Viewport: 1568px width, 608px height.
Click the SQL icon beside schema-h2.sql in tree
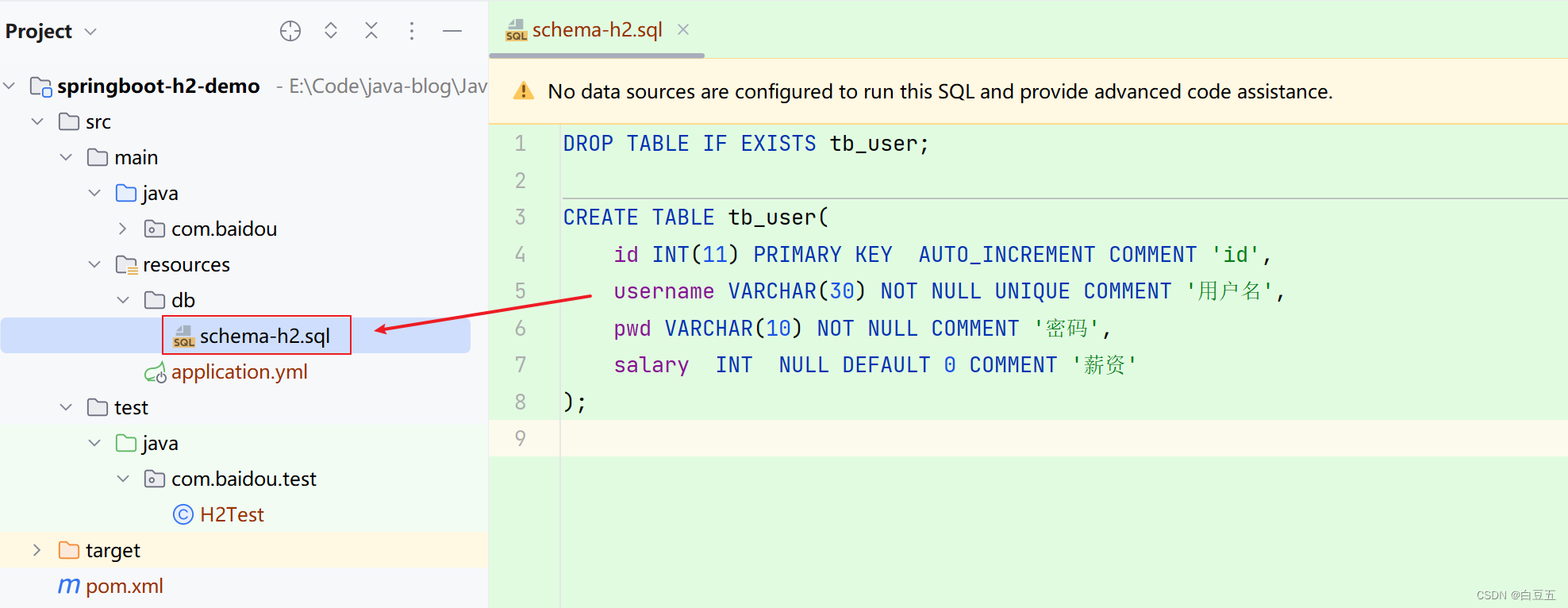pyautogui.click(x=183, y=337)
